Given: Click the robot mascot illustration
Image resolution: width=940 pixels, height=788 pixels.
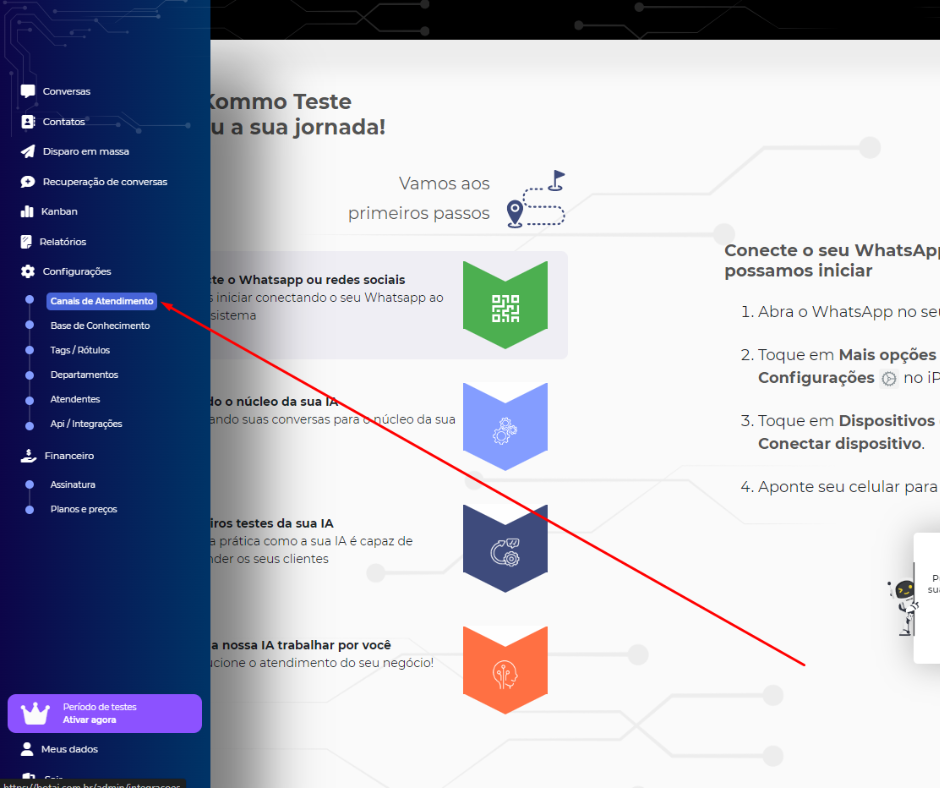Looking at the screenshot, I should pyautogui.click(x=904, y=607).
